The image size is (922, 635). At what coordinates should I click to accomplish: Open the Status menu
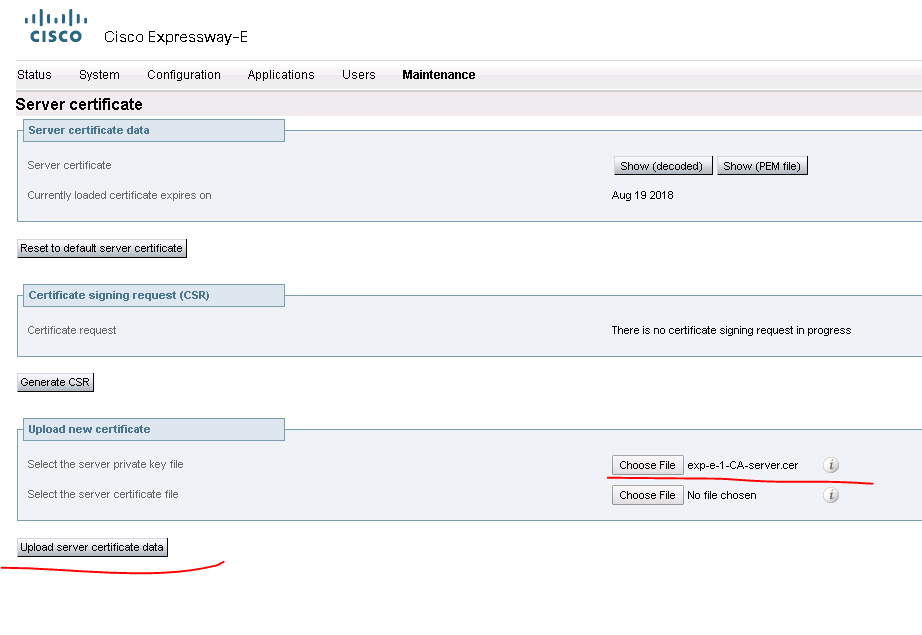[x=34, y=75]
